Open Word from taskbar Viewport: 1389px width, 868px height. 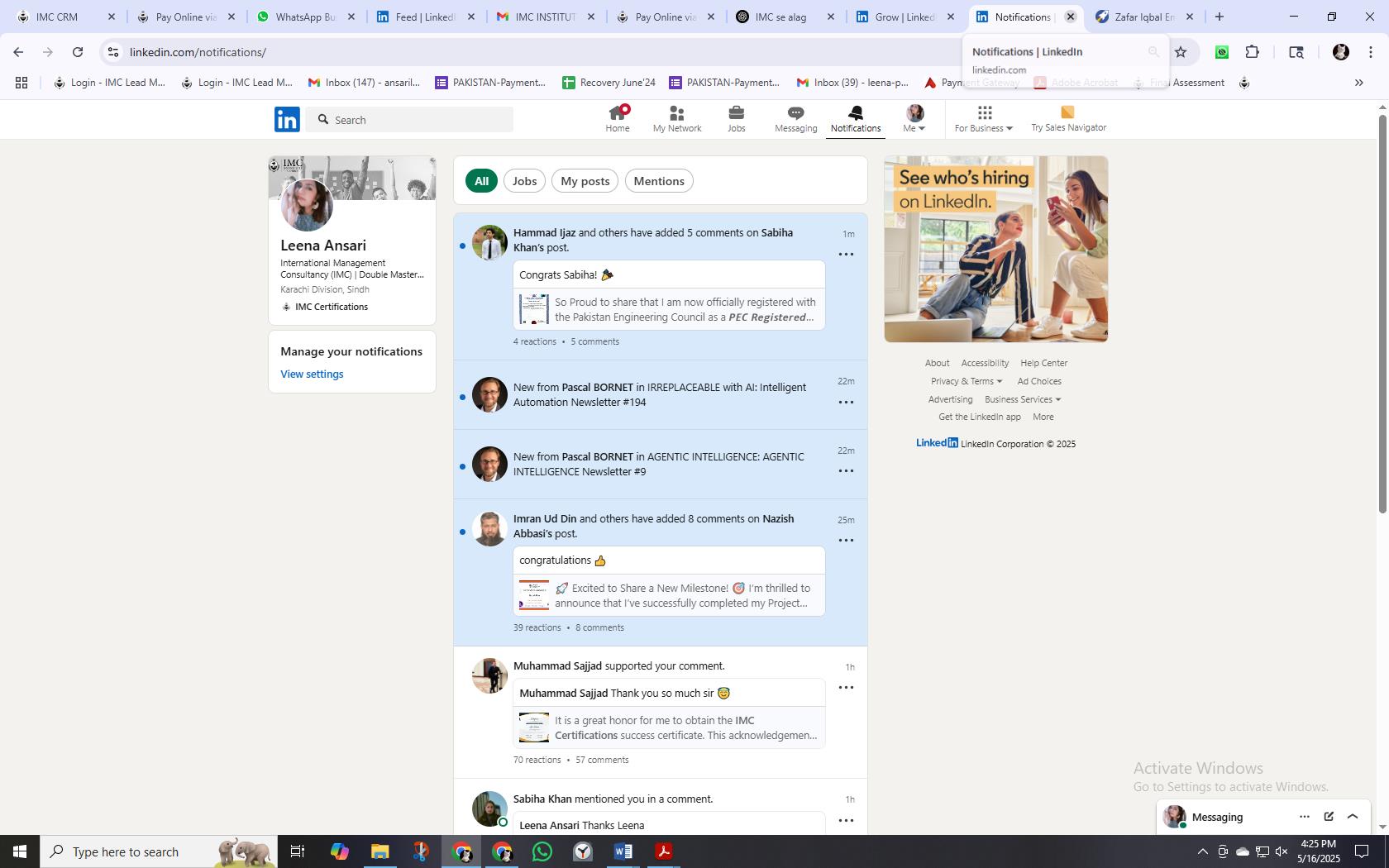pos(623,851)
